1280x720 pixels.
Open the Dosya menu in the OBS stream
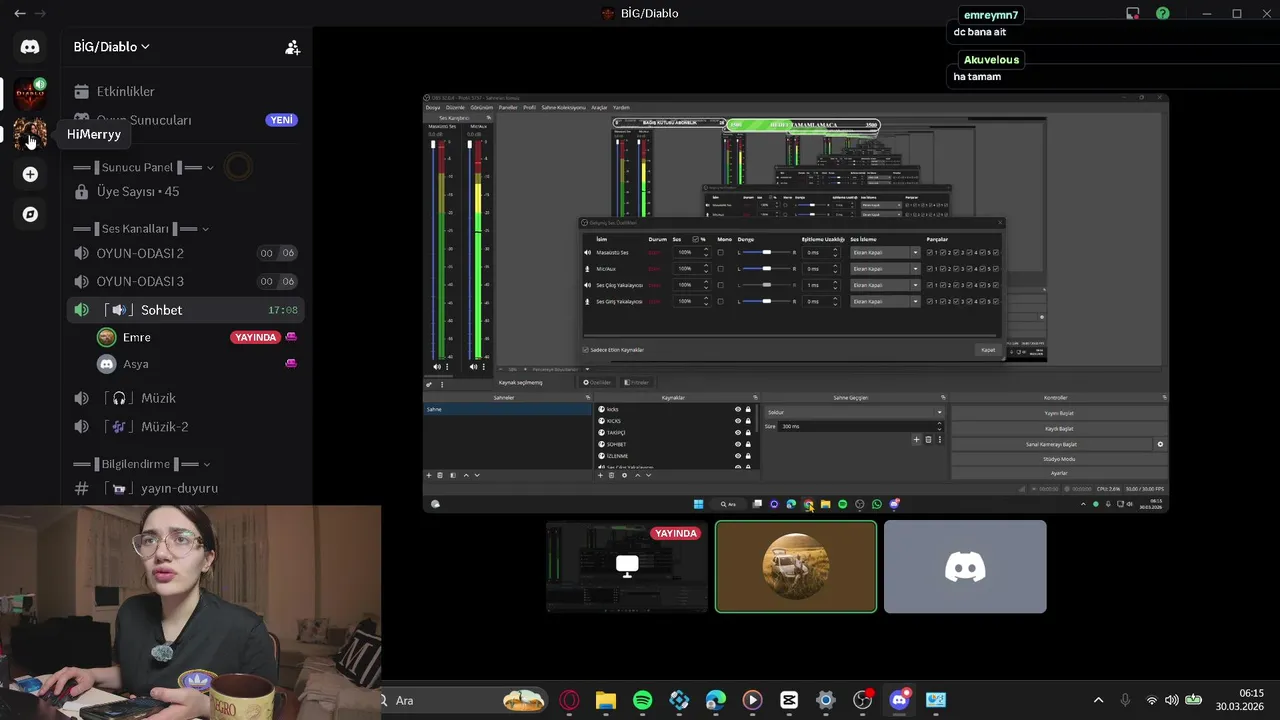tap(433, 108)
